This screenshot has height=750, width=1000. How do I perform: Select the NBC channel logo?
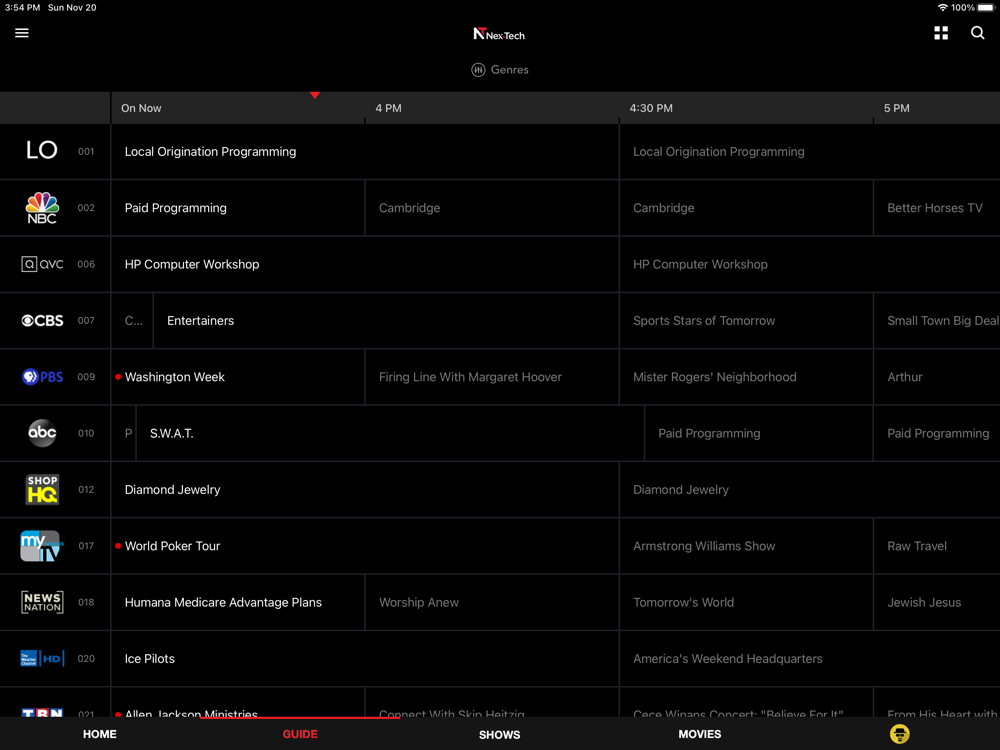tap(42, 208)
